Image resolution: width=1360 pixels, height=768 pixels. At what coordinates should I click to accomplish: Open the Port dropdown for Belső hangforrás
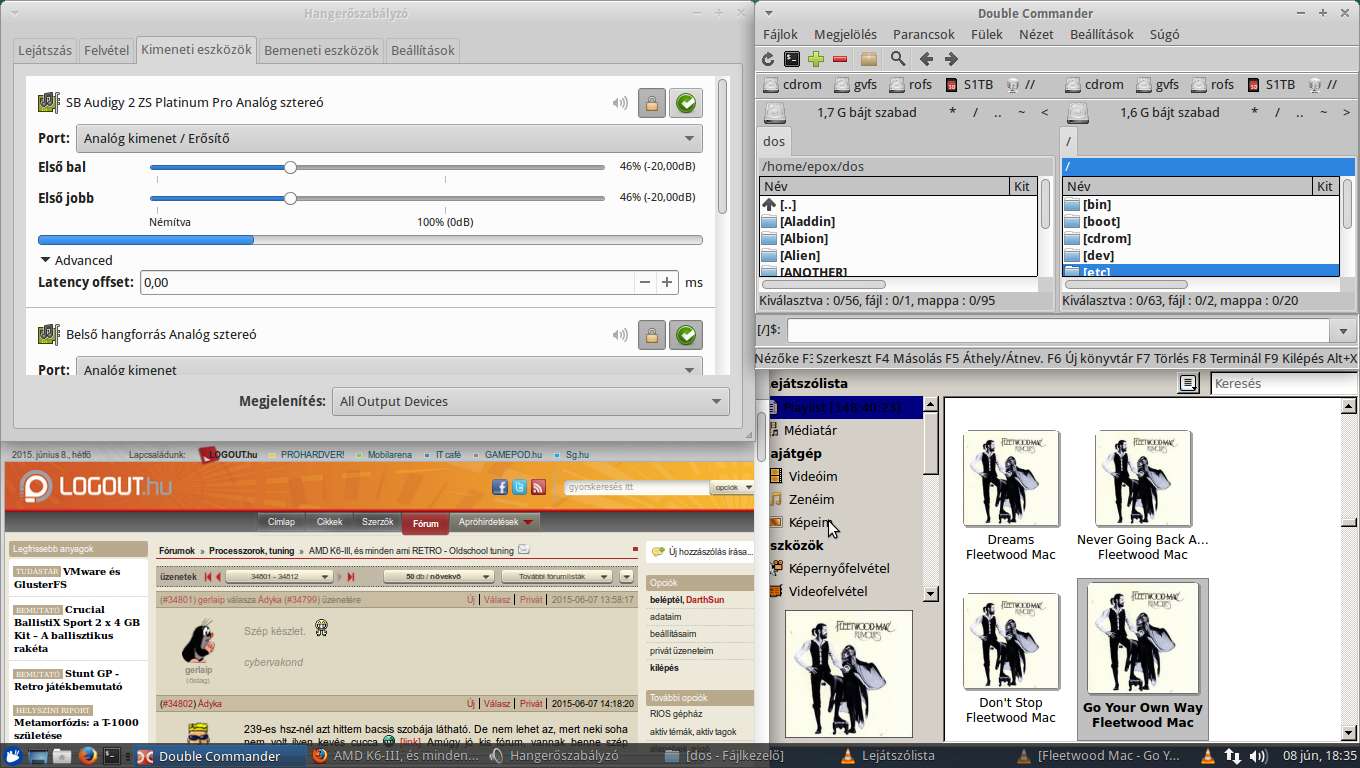389,367
